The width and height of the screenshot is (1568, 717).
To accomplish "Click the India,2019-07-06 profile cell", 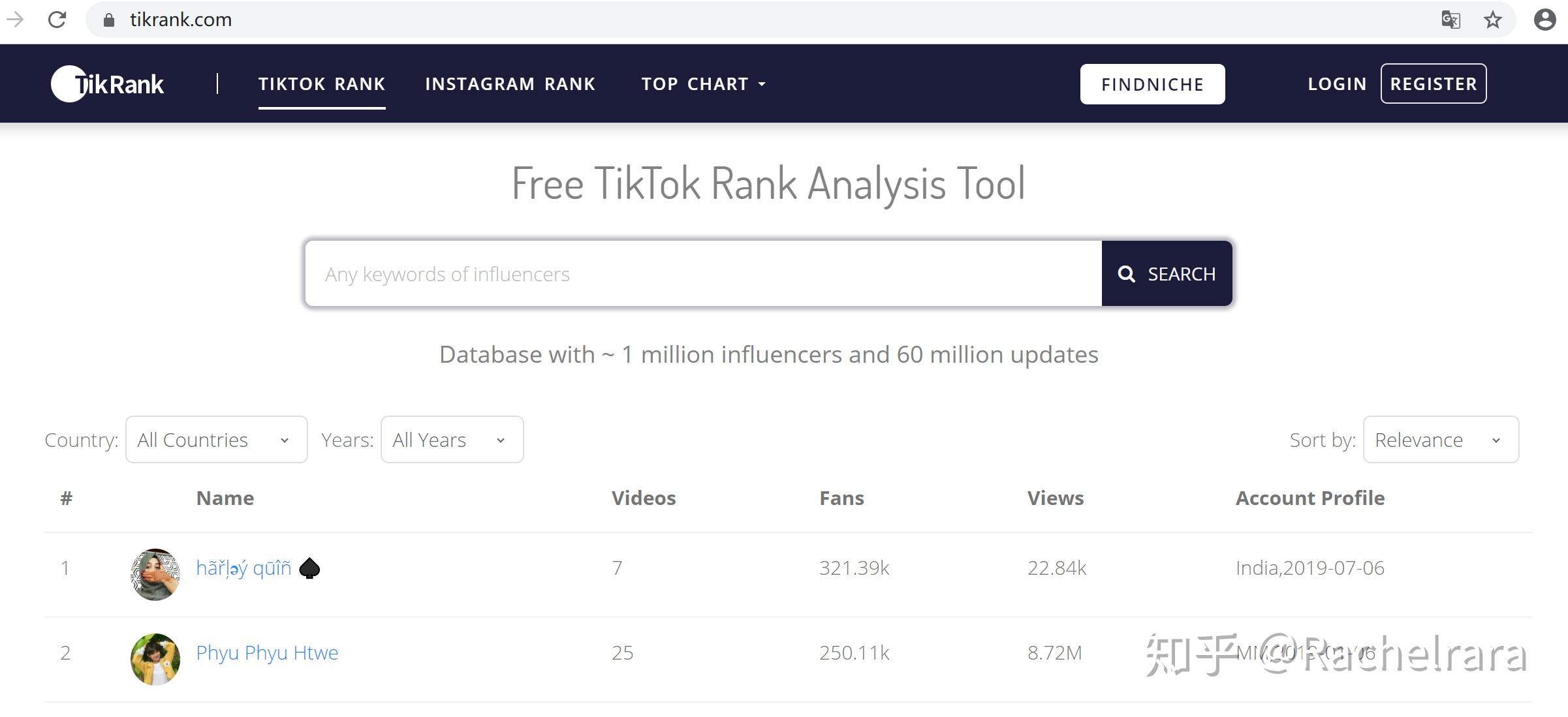I will tap(1310, 568).
